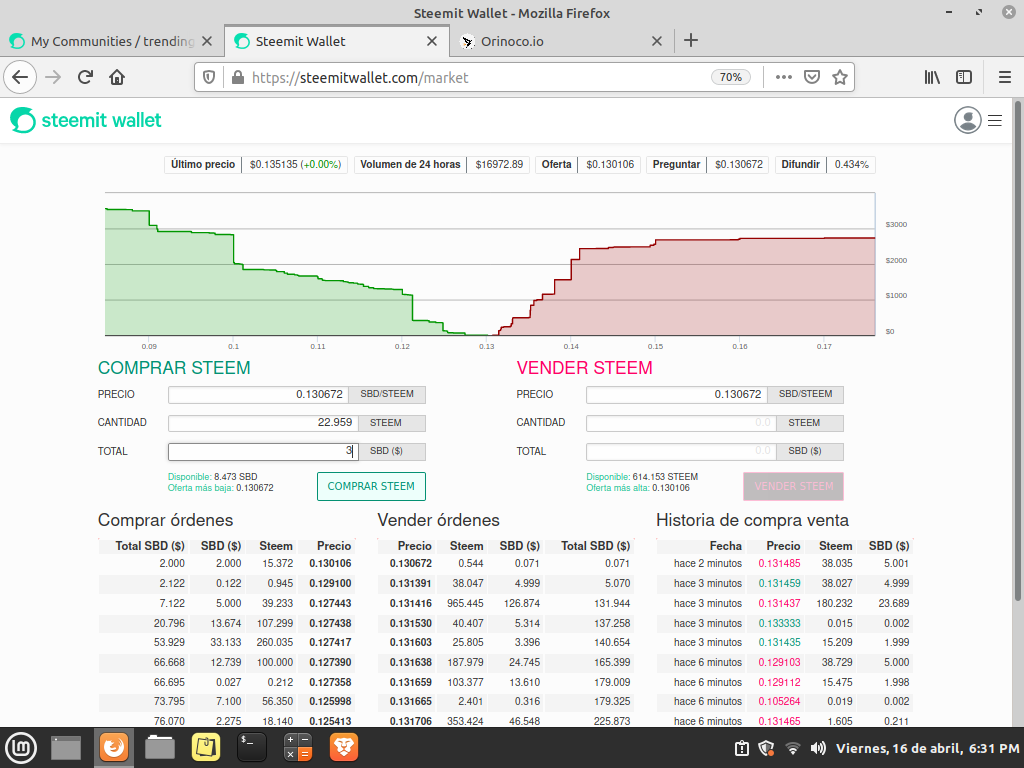1024x768 pixels.
Task: Close the Orinoco.io tab
Action: (x=657, y=41)
